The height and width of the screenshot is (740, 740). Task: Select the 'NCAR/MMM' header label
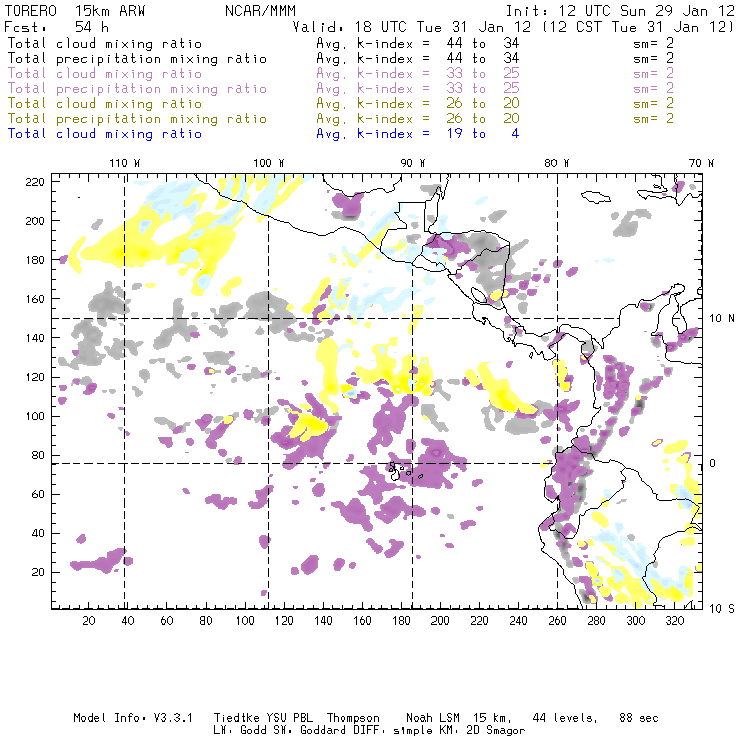[x=261, y=11]
